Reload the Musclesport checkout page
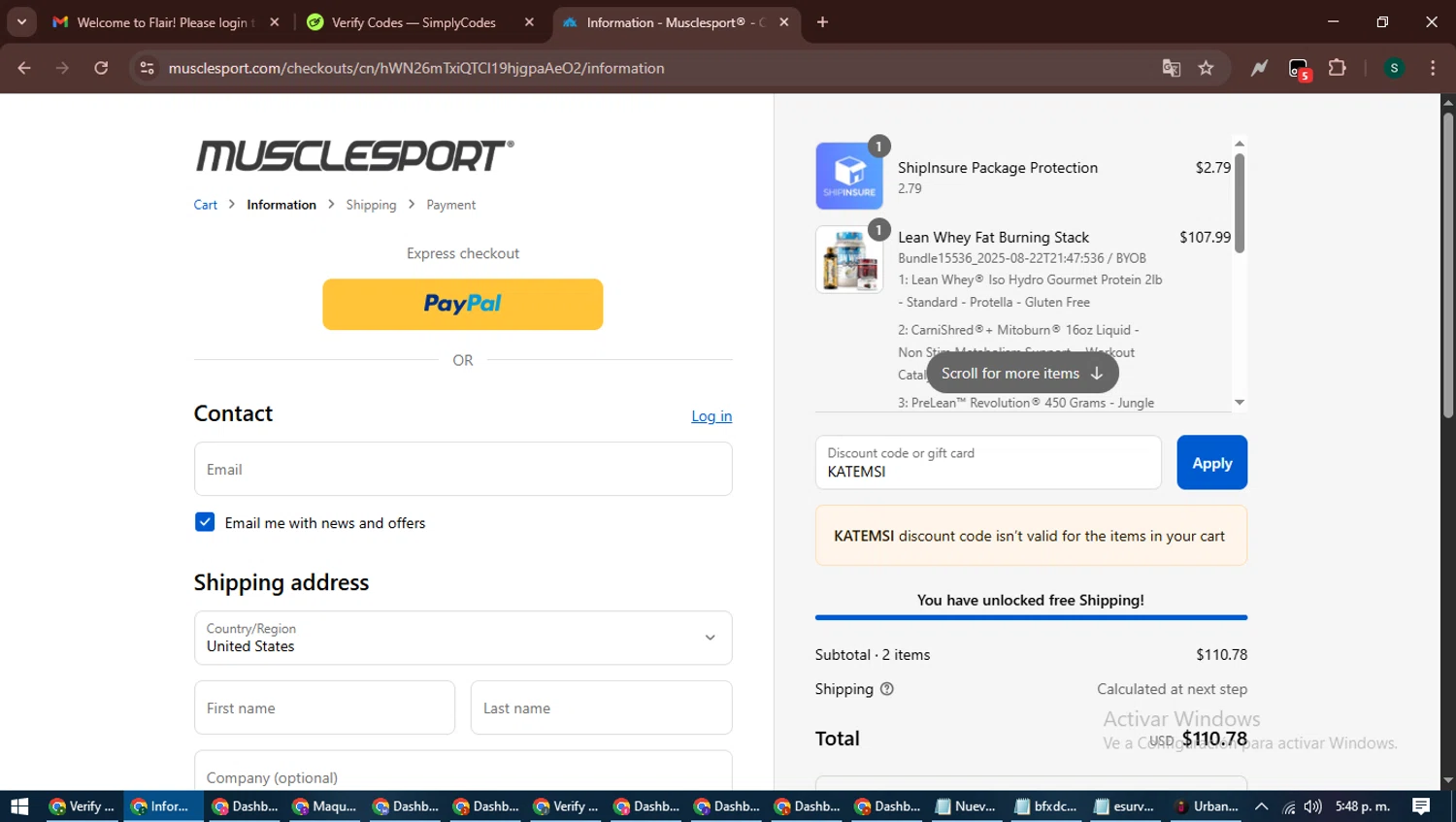 pyautogui.click(x=101, y=68)
